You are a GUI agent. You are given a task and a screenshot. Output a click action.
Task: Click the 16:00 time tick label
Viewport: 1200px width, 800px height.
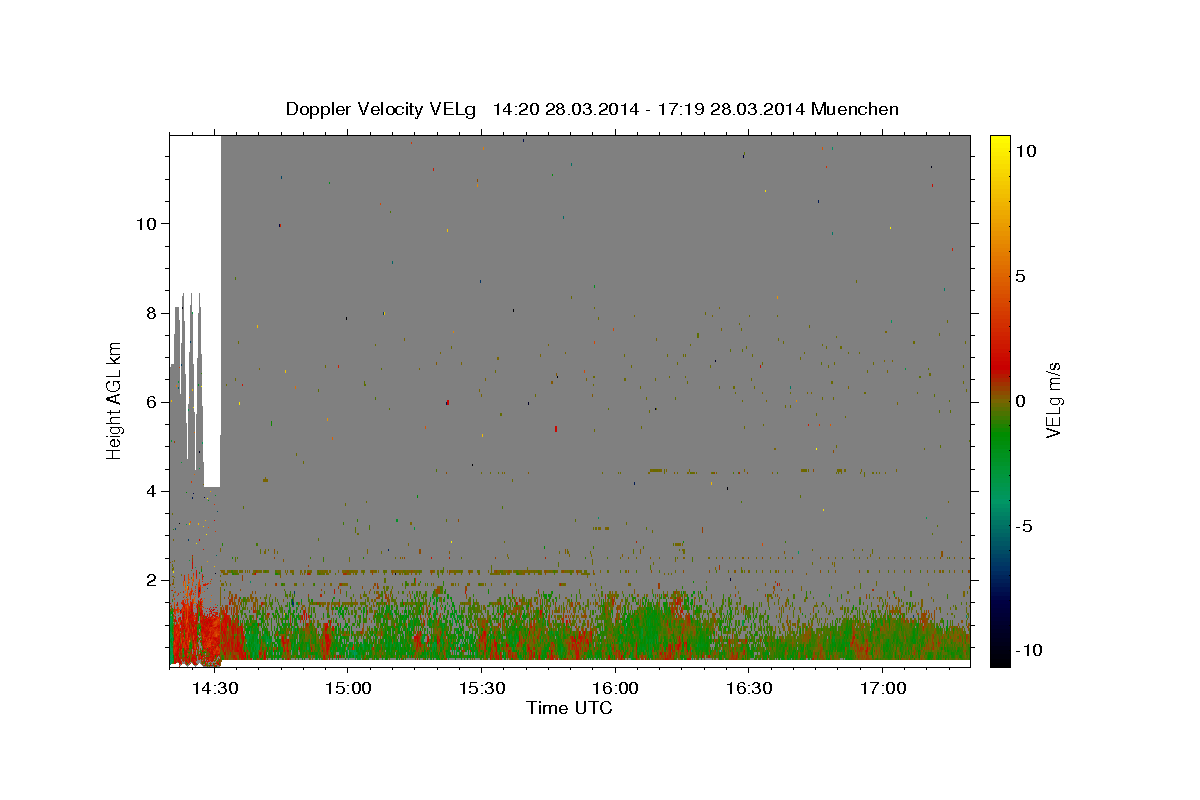pyautogui.click(x=615, y=689)
